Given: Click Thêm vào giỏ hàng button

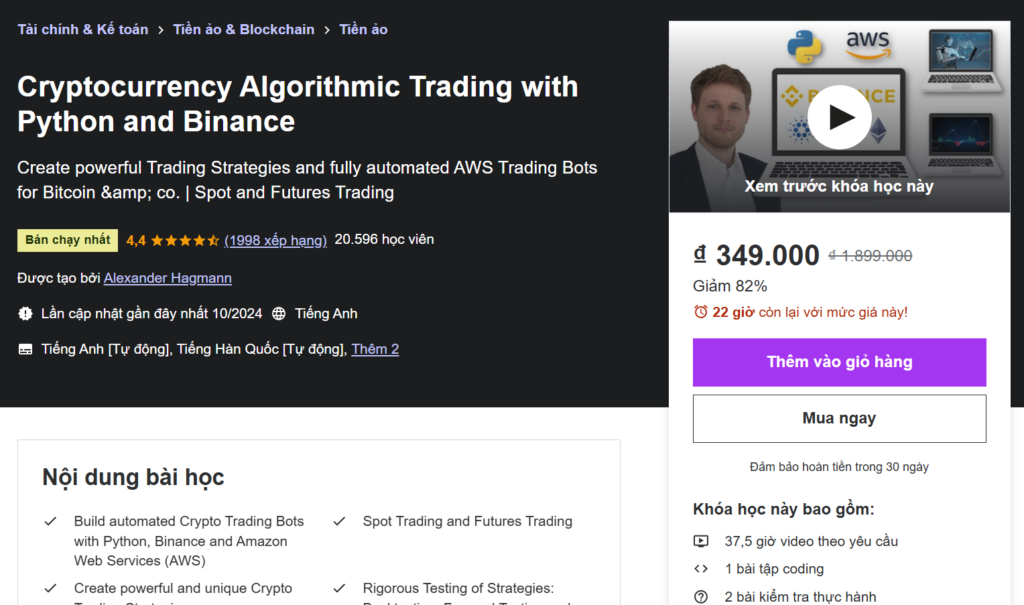Looking at the screenshot, I should point(839,362).
